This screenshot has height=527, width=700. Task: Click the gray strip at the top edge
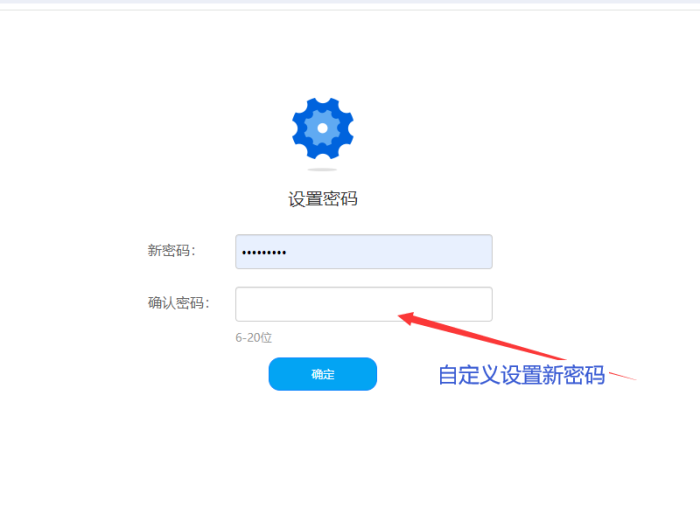pyautogui.click(x=350, y=2)
